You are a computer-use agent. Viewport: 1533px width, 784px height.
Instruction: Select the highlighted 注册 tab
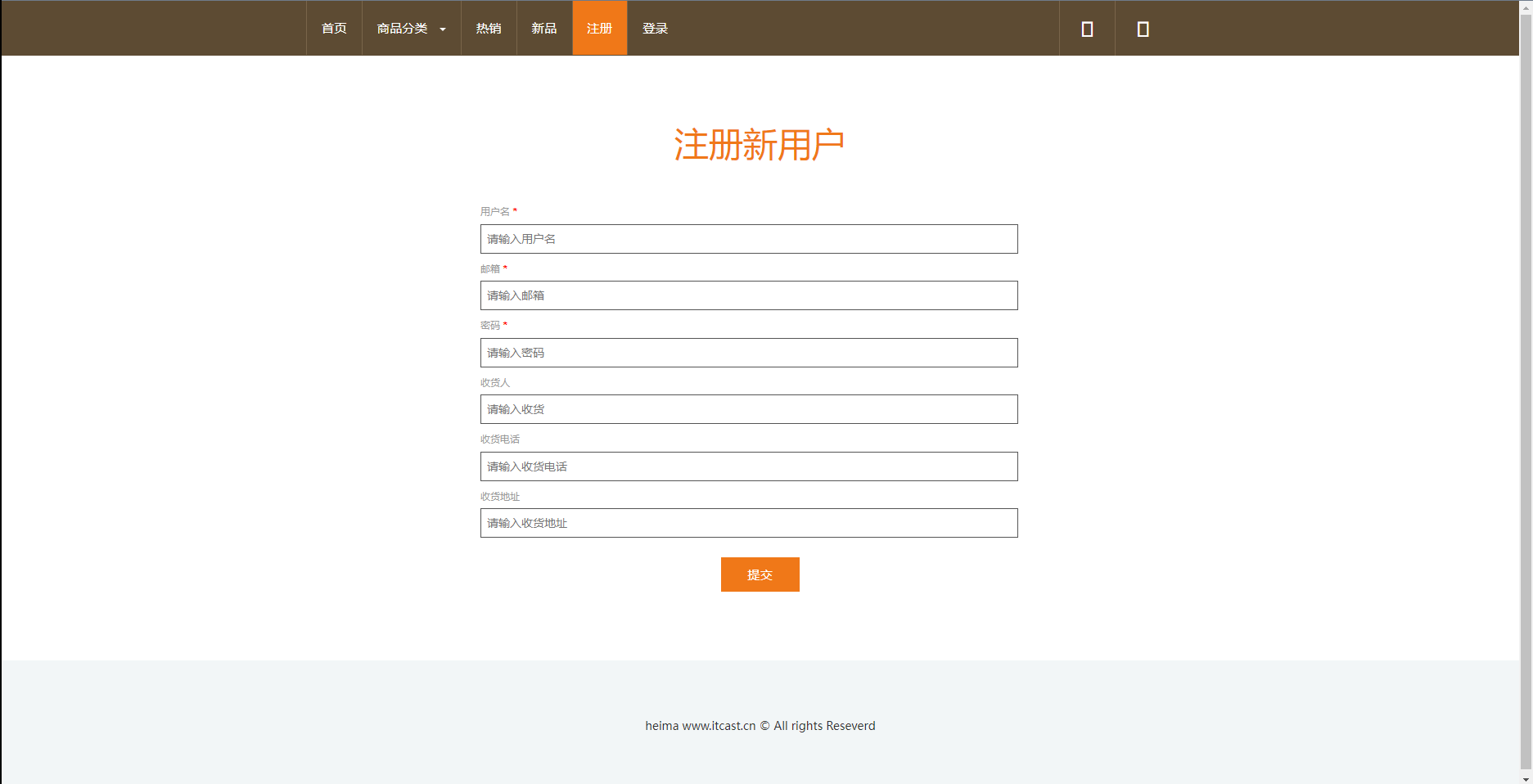point(600,29)
